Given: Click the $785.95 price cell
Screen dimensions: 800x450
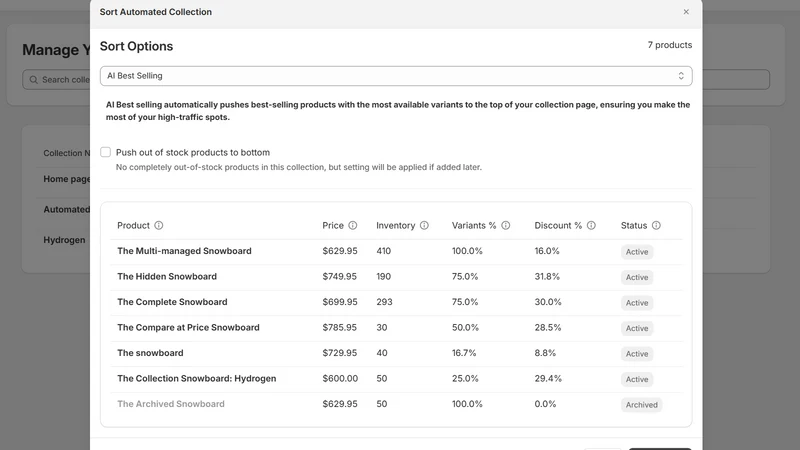Looking at the screenshot, I should point(339,328).
